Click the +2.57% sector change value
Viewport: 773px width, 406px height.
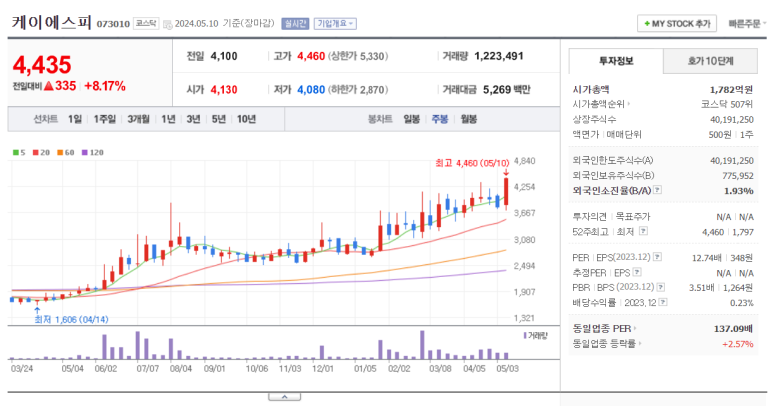[738, 344]
